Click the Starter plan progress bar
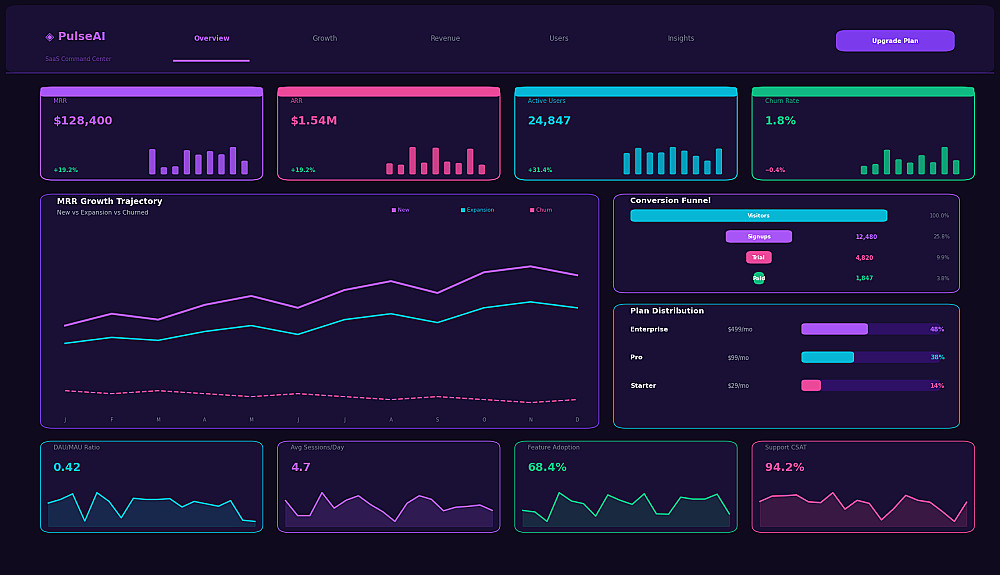This screenshot has width=1000, height=575. coord(874,385)
